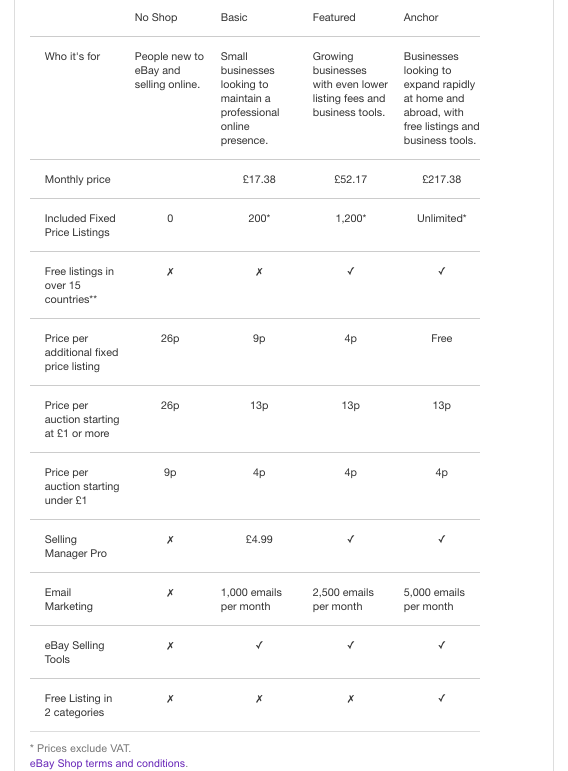Select the No Shop column header
The width and height of the screenshot is (568, 771).
pyautogui.click(x=156, y=17)
